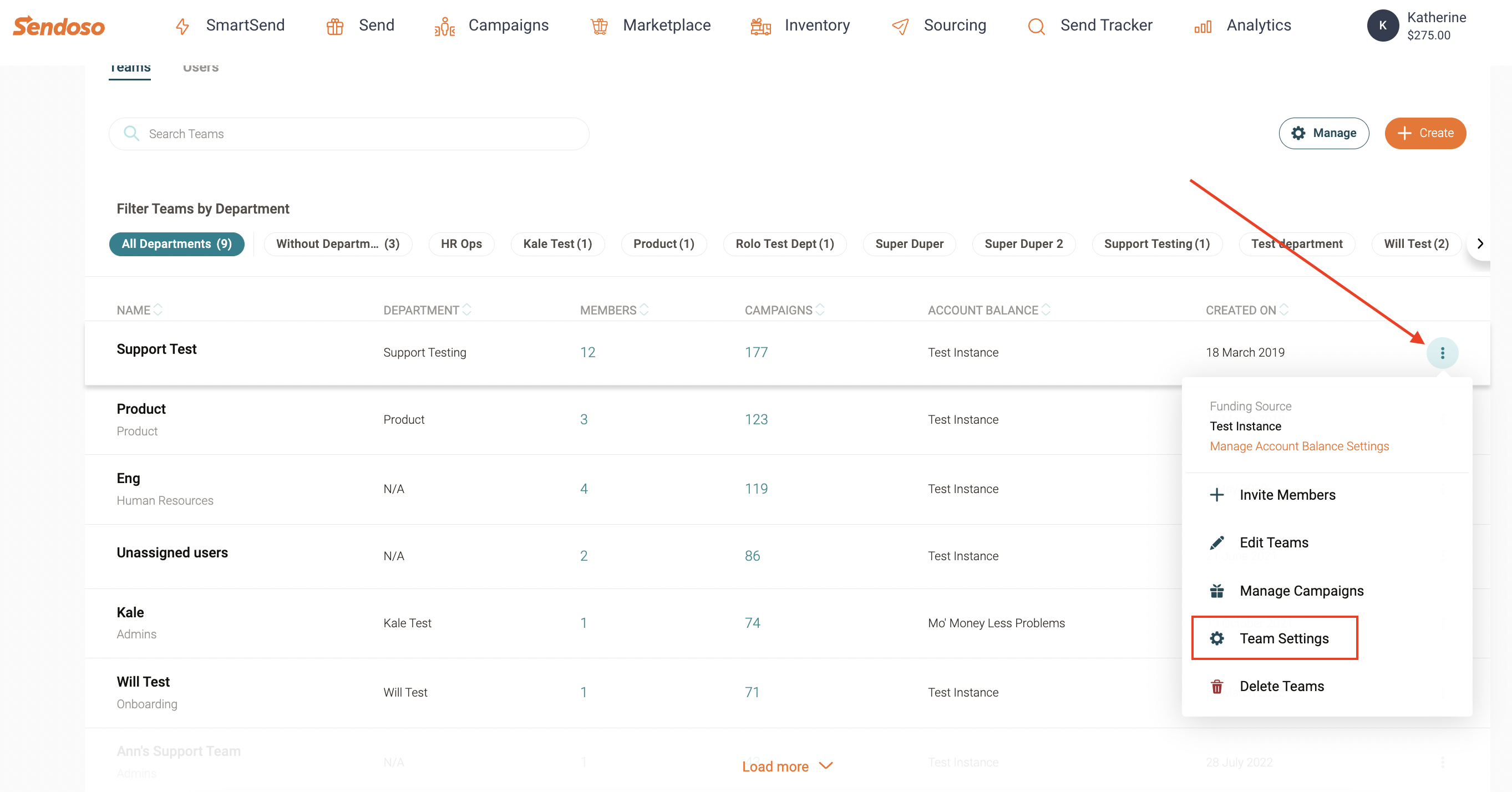The width and height of the screenshot is (1512, 792).
Task: Click the Marketplace basket icon
Action: pos(599,27)
